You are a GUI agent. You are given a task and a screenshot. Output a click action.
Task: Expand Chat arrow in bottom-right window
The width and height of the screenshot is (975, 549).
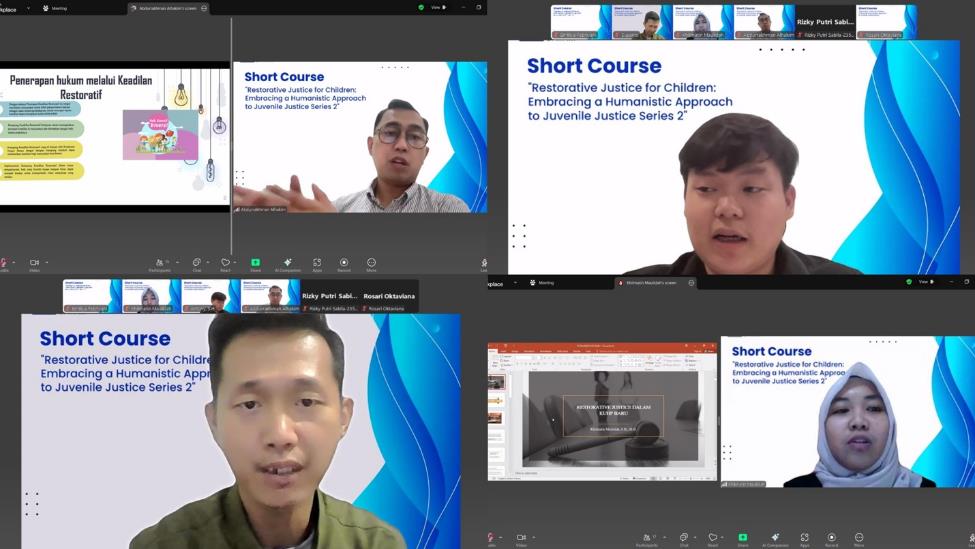tap(695, 537)
